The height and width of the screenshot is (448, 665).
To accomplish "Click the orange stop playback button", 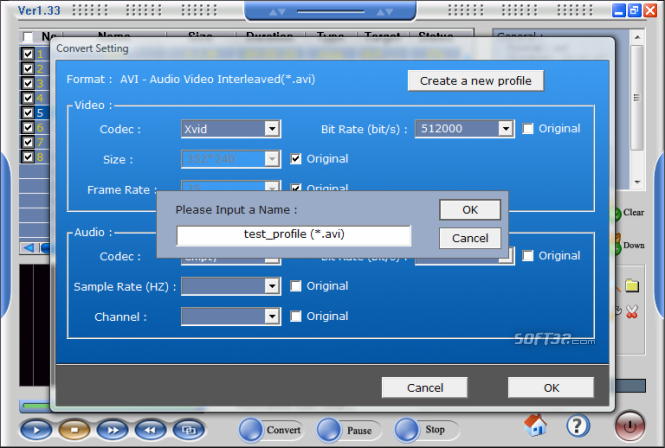I will pos(74,430).
